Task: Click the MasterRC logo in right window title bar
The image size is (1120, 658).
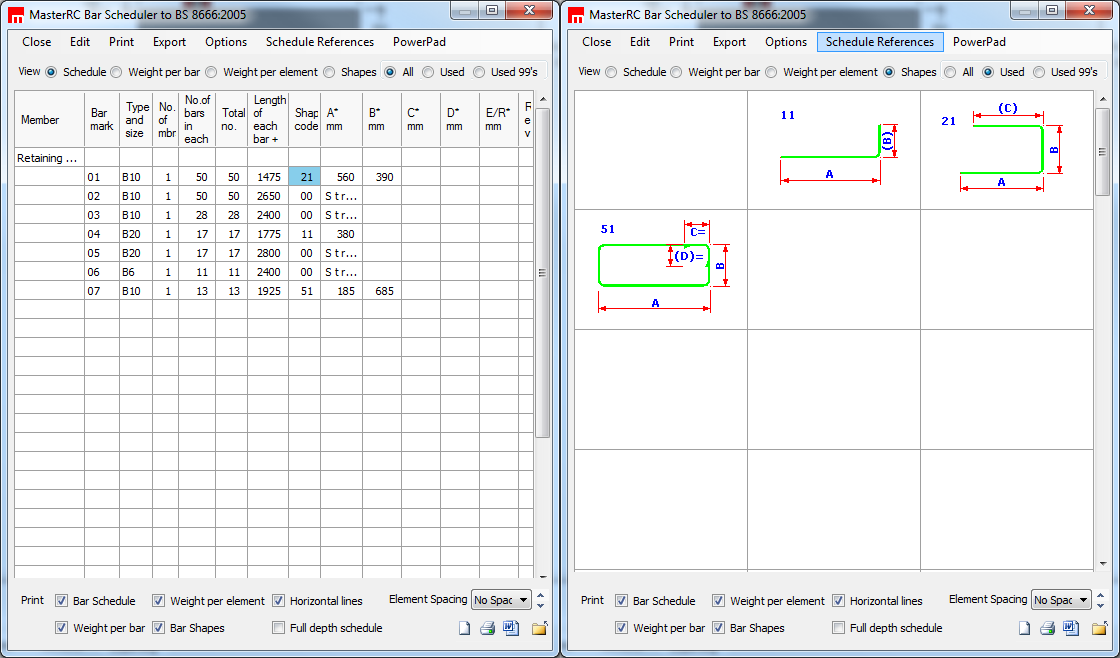Action: pyautogui.click(x=575, y=15)
